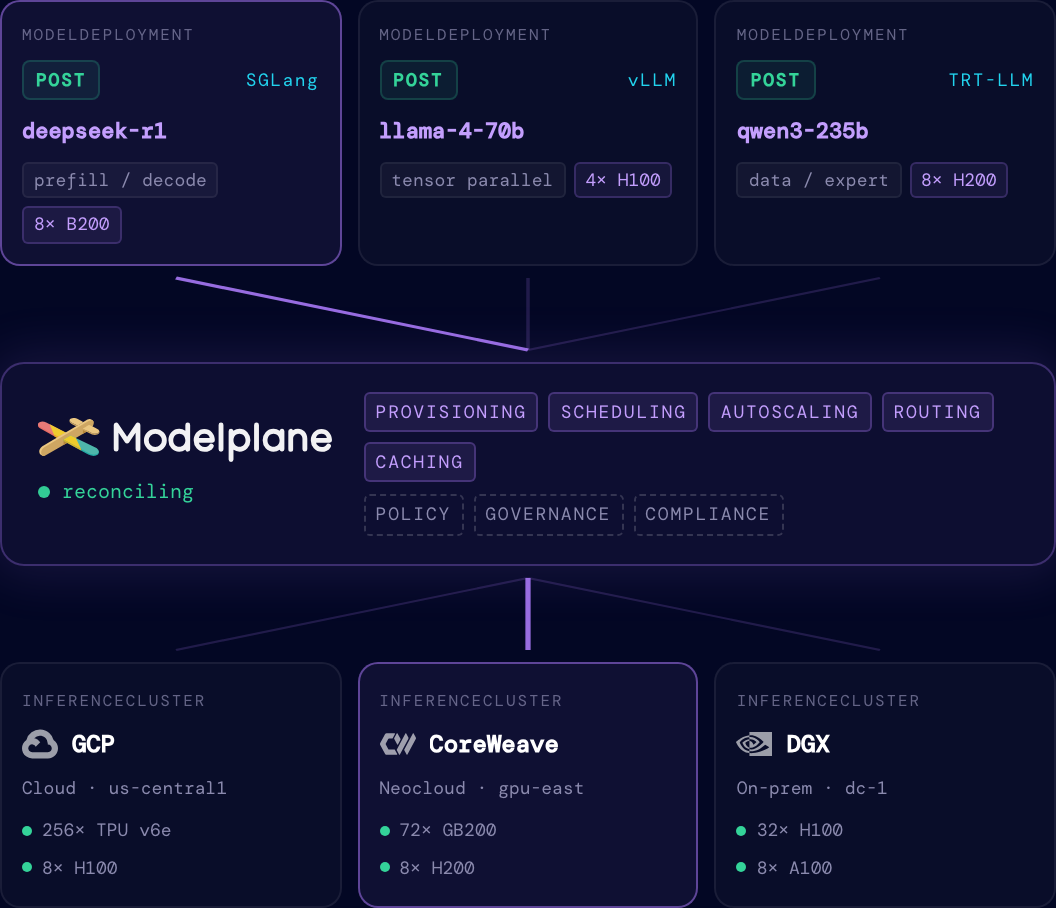This screenshot has width=1056, height=908.
Task: Select the SCHEDULING tag
Action: (623, 412)
